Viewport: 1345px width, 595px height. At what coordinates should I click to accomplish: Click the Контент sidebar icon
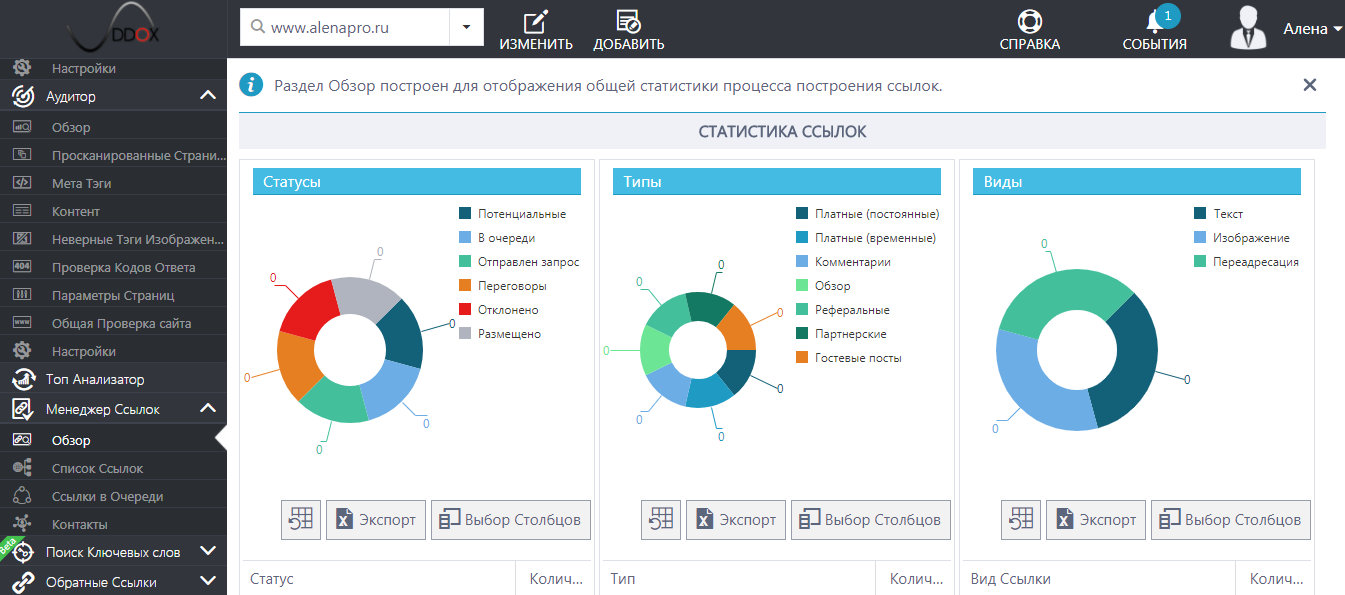22,211
